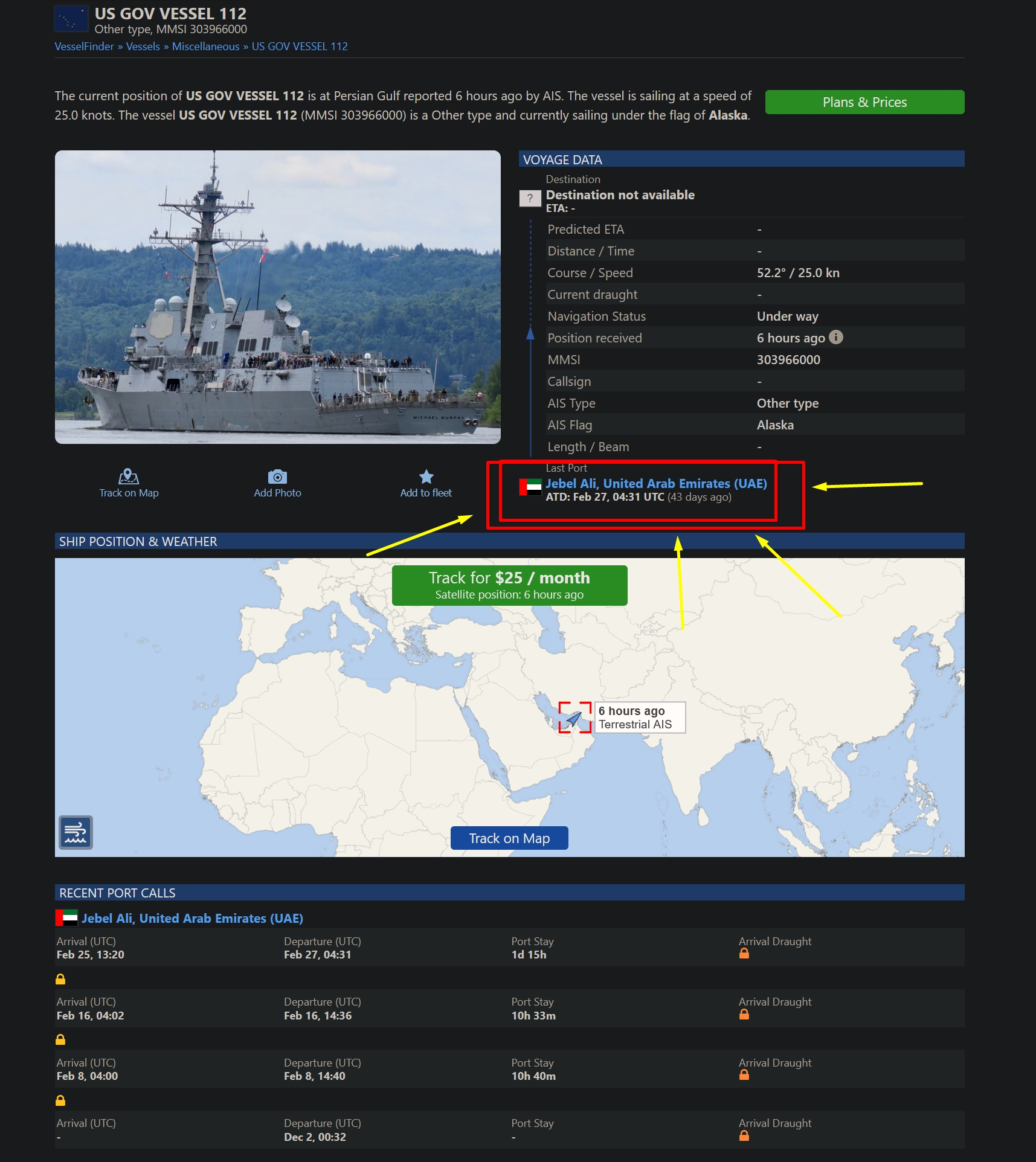The height and width of the screenshot is (1162, 1036).
Task: Open Jebel Ali link under Recent Port Calls
Action: click(192, 918)
